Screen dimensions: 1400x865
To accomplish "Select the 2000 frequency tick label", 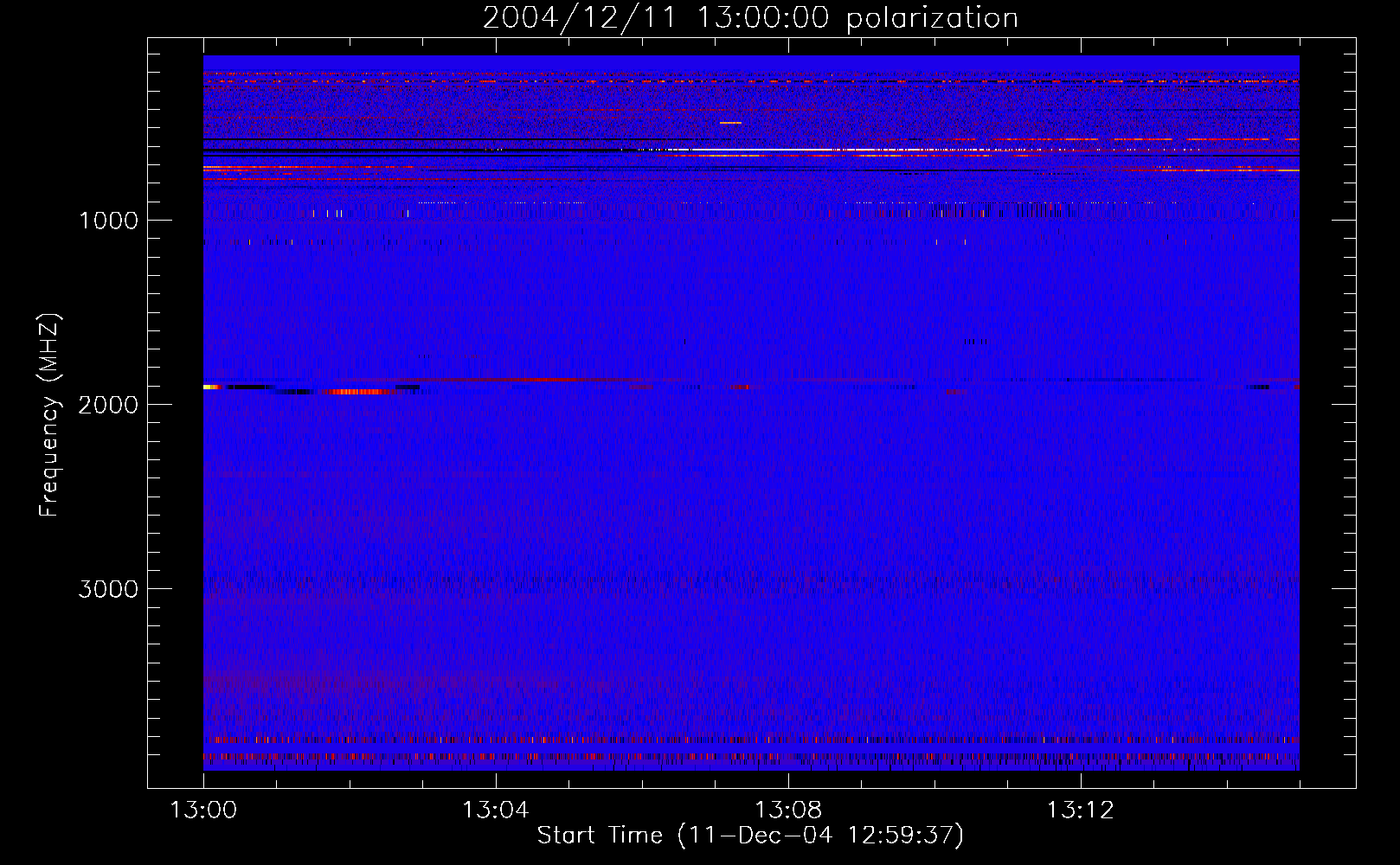I will (108, 405).
